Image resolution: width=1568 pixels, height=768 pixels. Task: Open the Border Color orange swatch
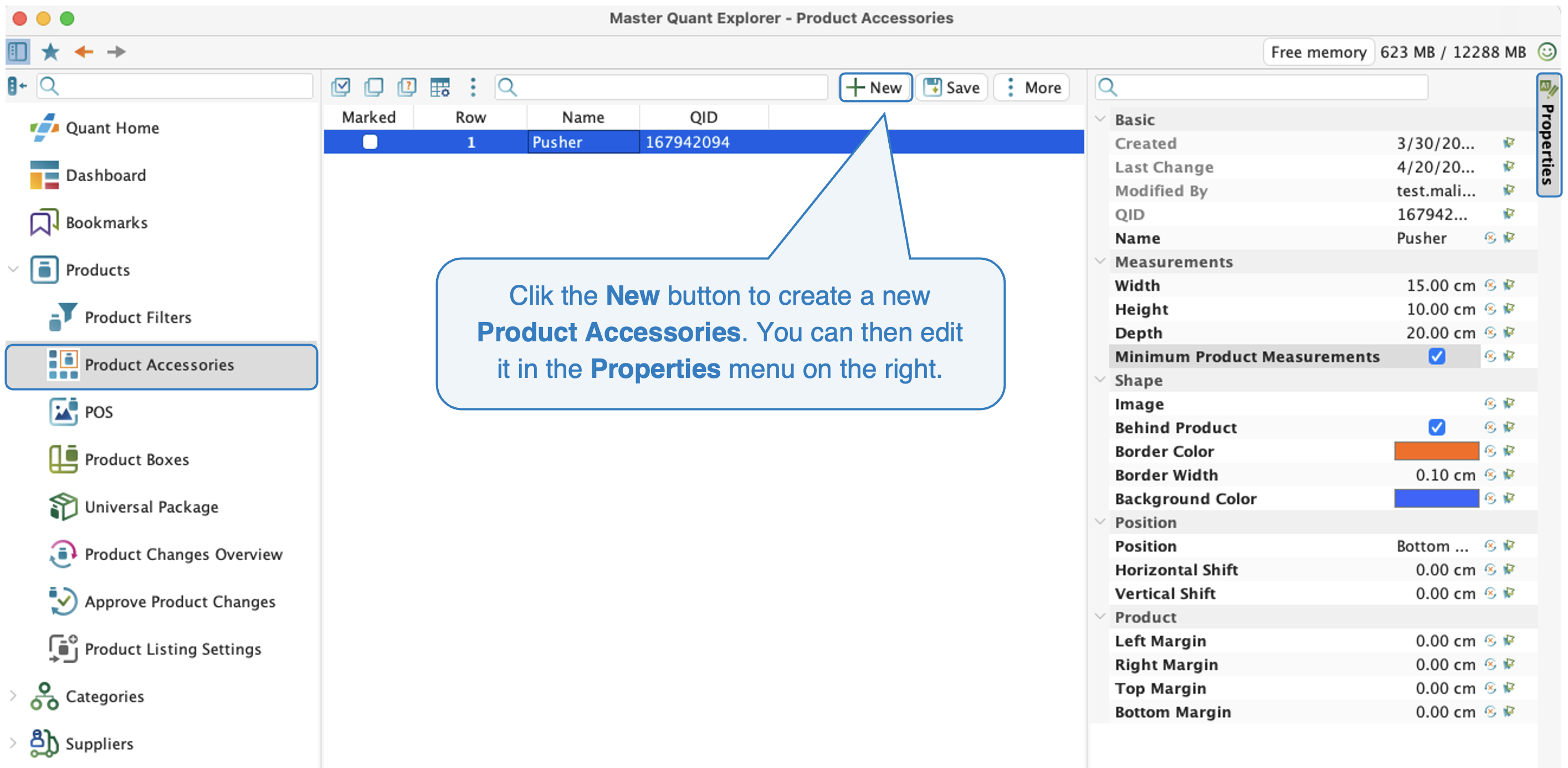(1437, 451)
